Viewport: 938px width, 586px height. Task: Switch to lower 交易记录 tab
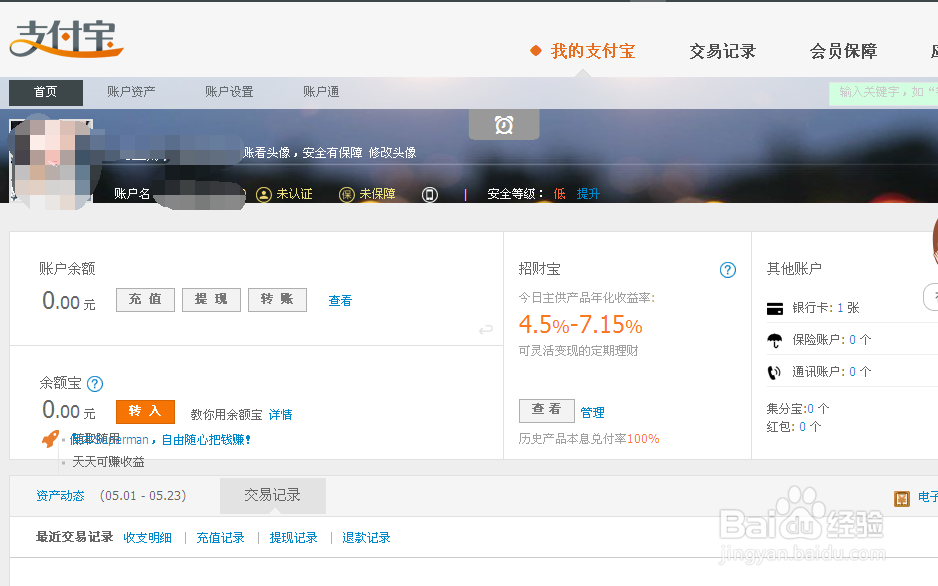[x=273, y=495]
